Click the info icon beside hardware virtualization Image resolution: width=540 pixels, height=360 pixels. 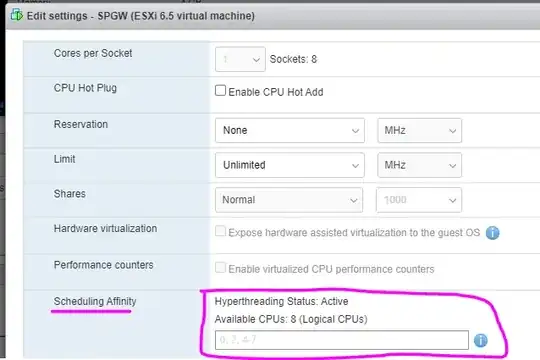pos(492,233)
